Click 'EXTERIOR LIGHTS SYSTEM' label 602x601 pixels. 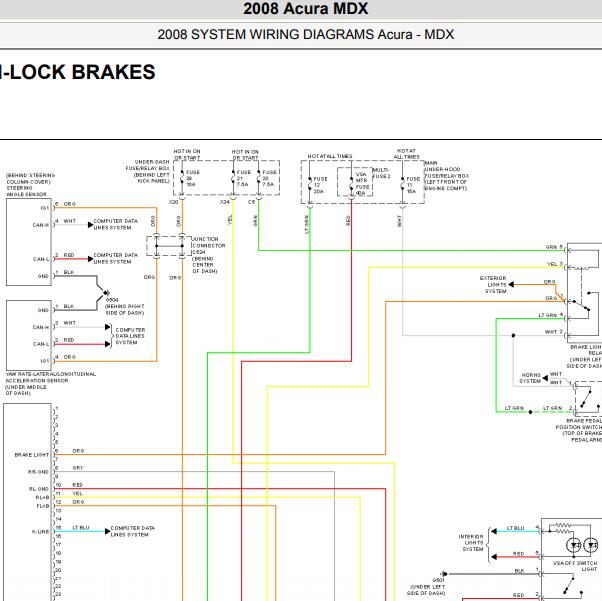tap(493, 285)
